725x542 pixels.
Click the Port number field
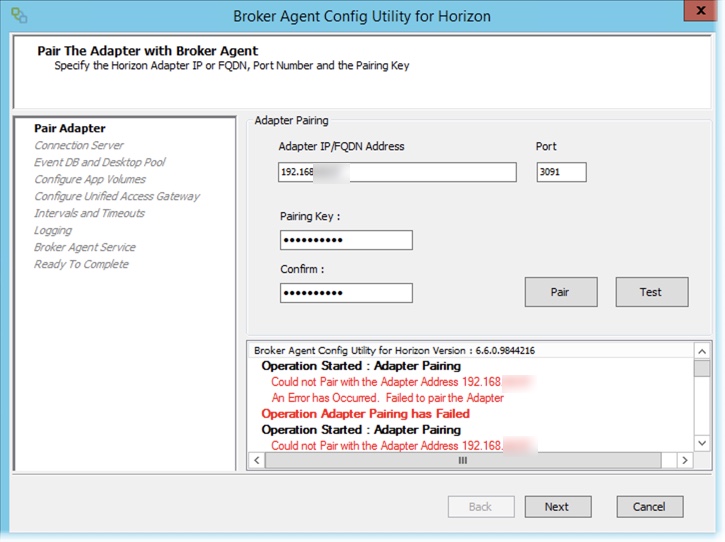[x=561, y=172]
